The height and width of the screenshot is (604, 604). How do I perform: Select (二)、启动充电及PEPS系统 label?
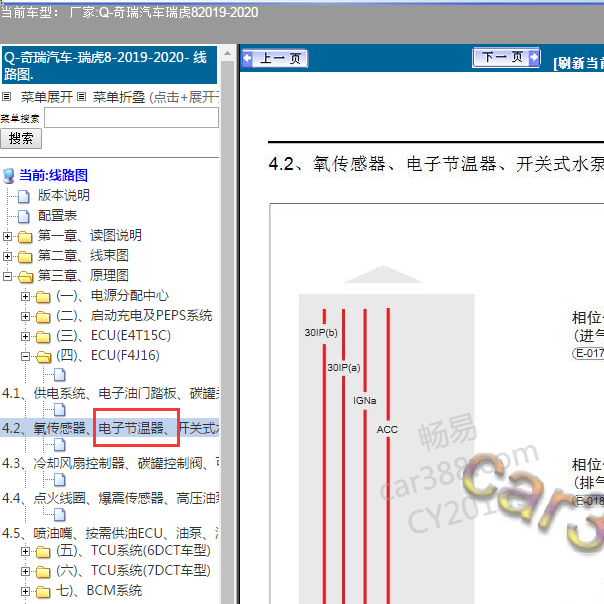tap(134, 316)
